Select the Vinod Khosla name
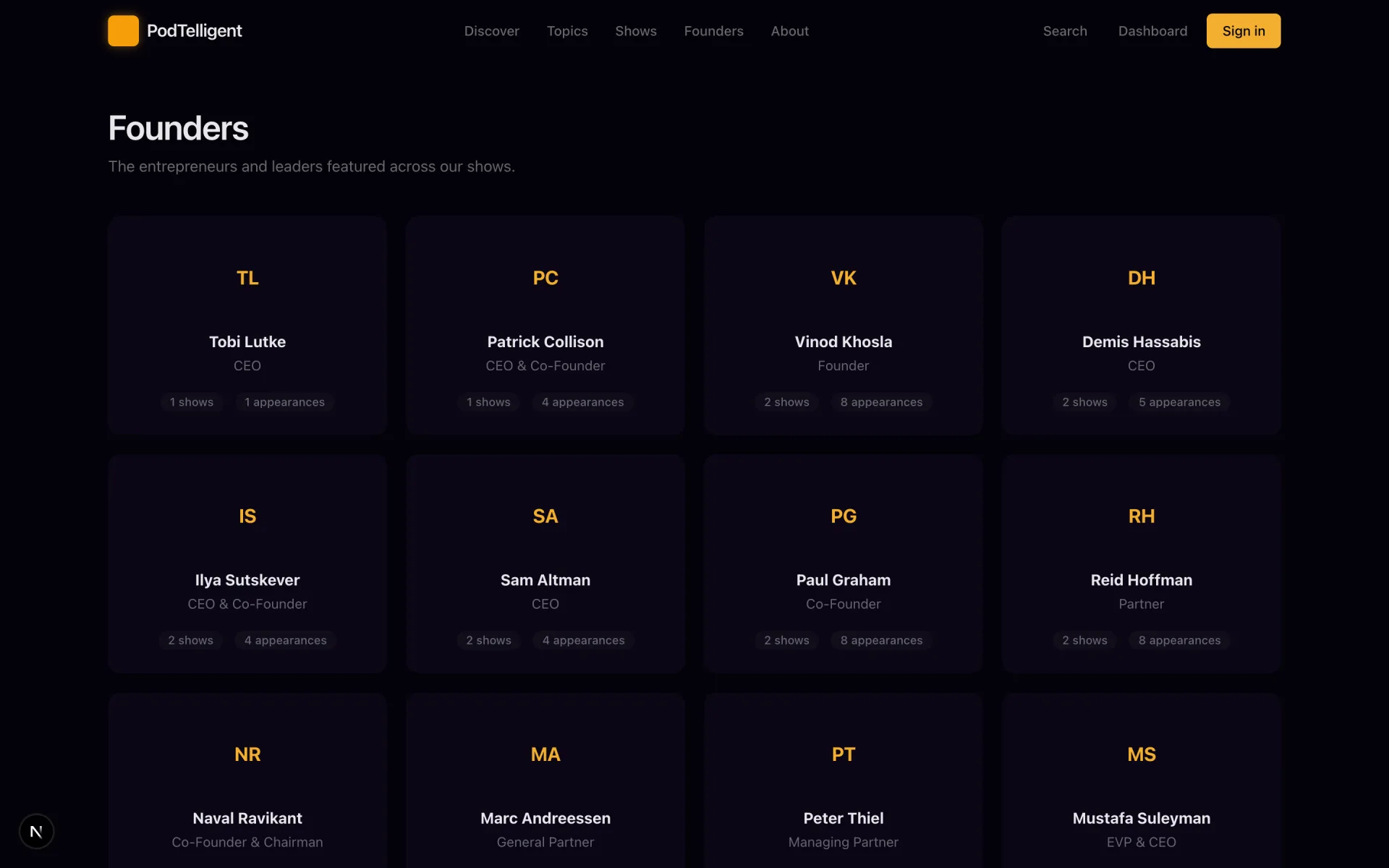The image size is (1389, 868). pos(844,341)
